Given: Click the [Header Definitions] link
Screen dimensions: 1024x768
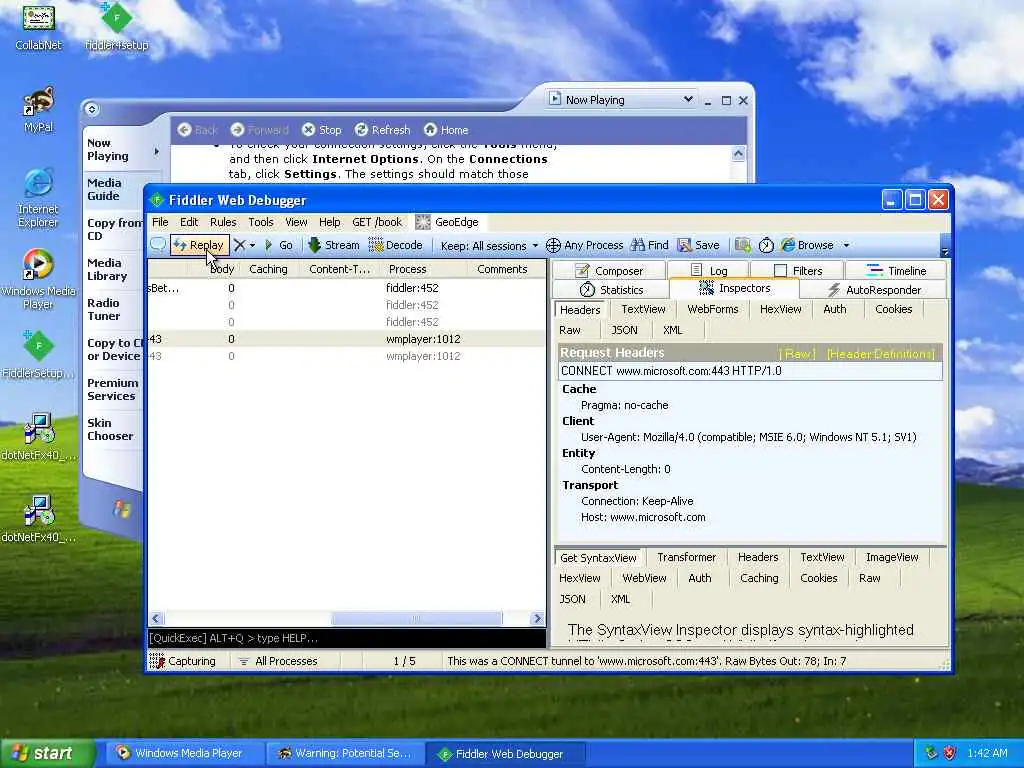Looking at the screenshot, I should pyautogui.click(x=880, y=354).
